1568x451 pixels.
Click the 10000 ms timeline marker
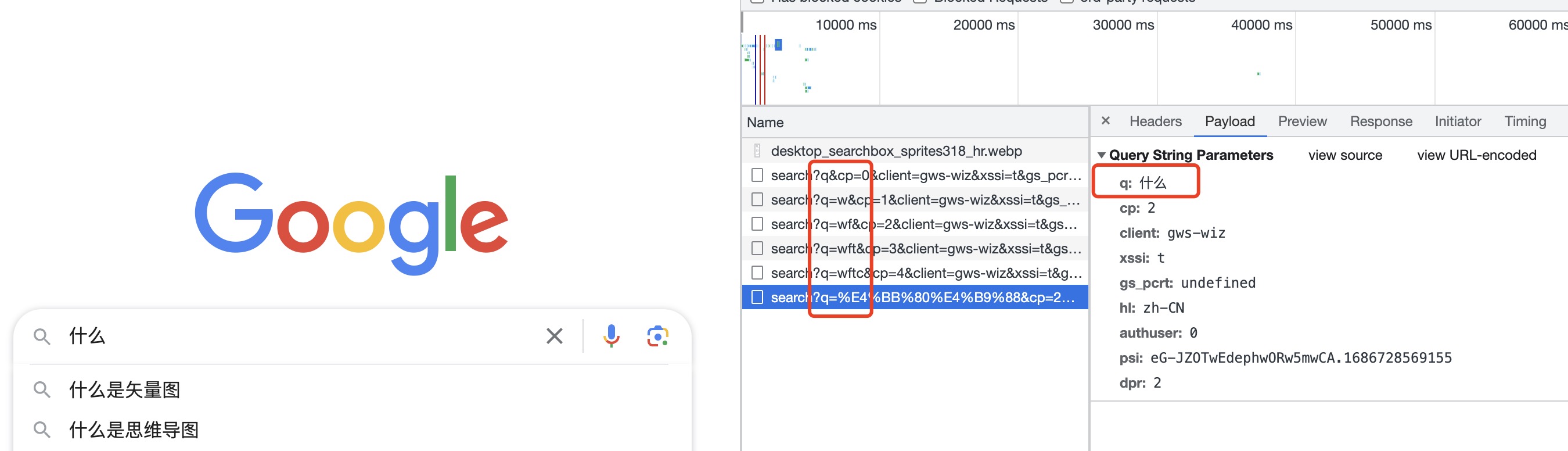point(846,25)
